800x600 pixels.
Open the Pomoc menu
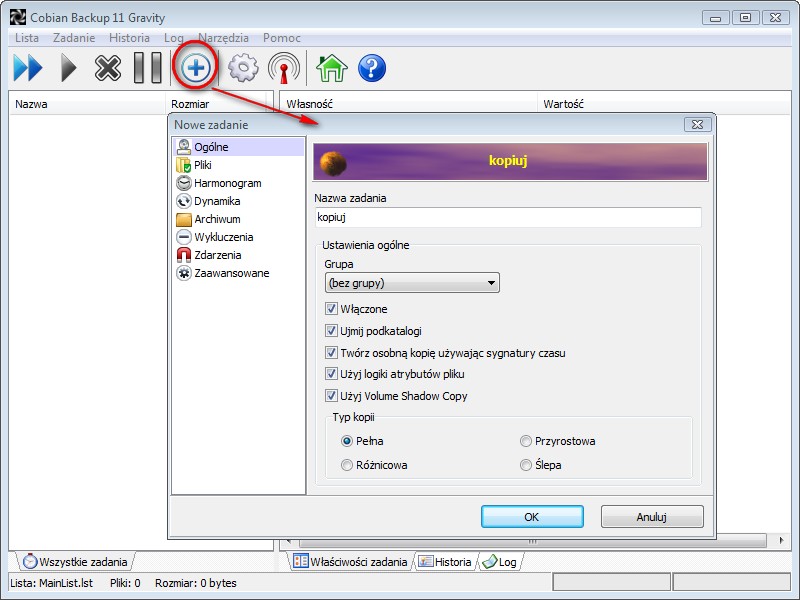[x=282, y=38]
